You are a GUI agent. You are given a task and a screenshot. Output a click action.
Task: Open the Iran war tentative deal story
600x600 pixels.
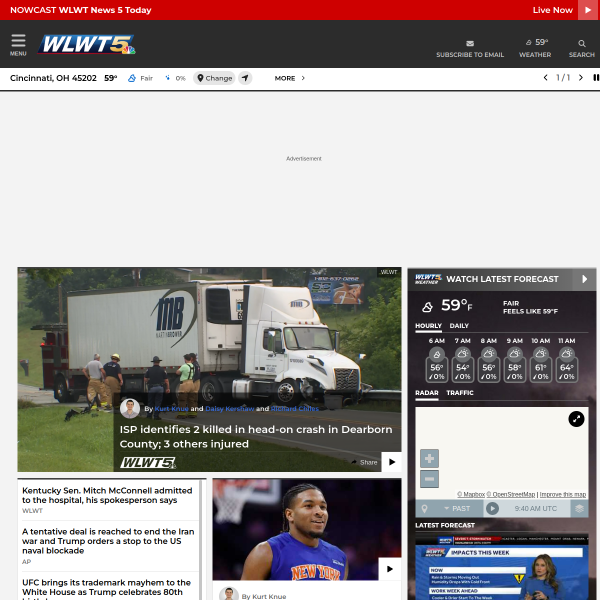click(108, 541)
